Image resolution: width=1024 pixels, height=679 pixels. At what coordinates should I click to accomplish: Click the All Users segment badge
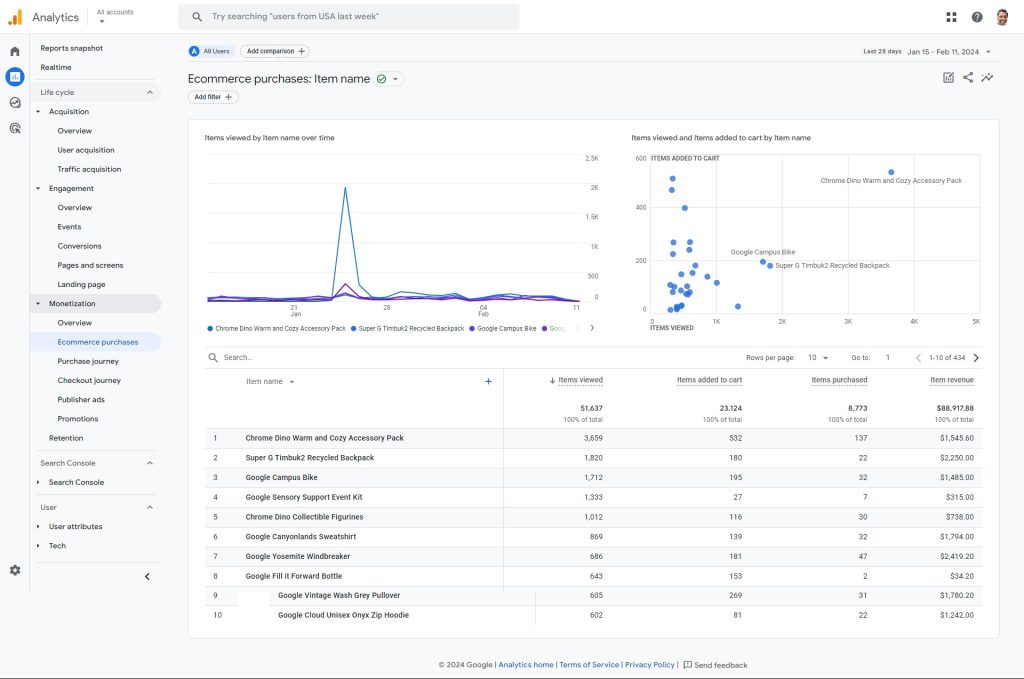tap(210, 51)
